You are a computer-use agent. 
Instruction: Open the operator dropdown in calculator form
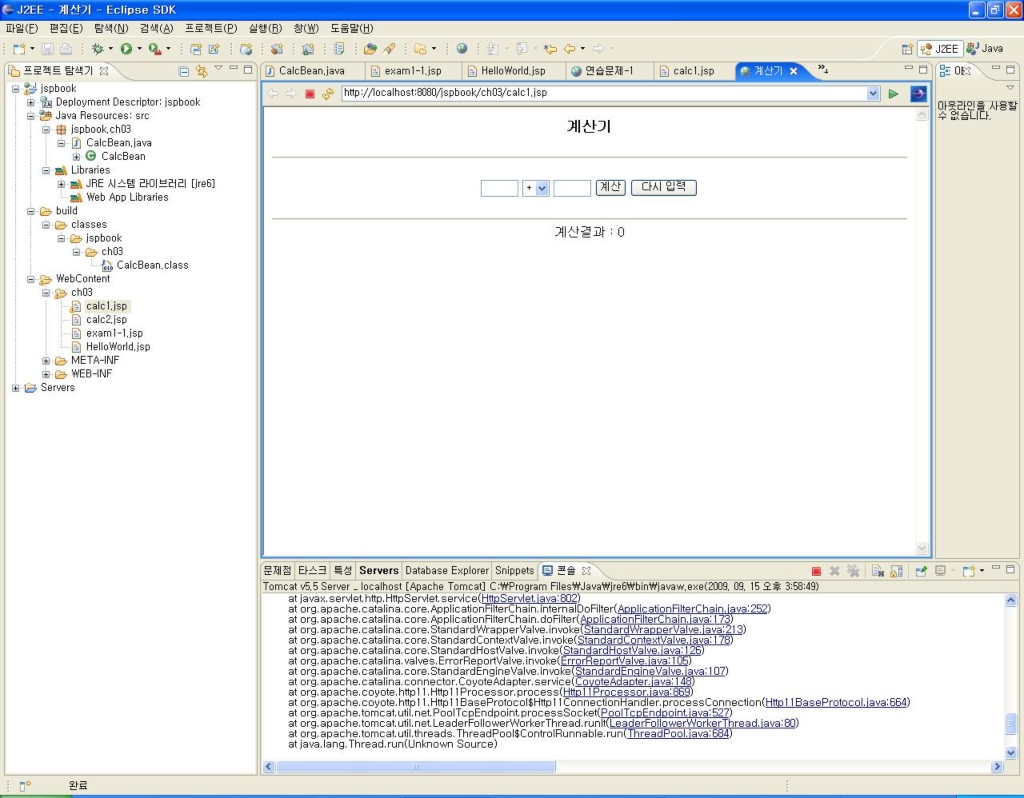[542, 188]
